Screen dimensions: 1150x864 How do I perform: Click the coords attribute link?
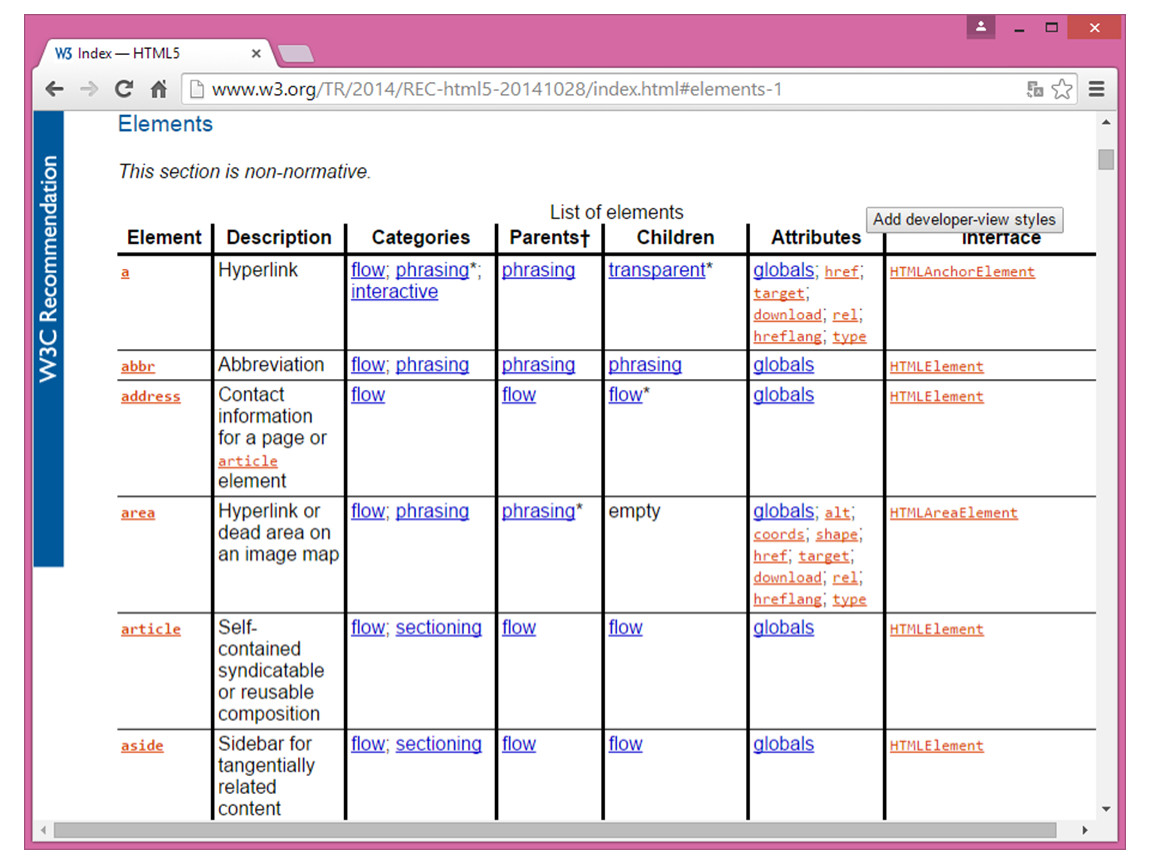point(779,535)
